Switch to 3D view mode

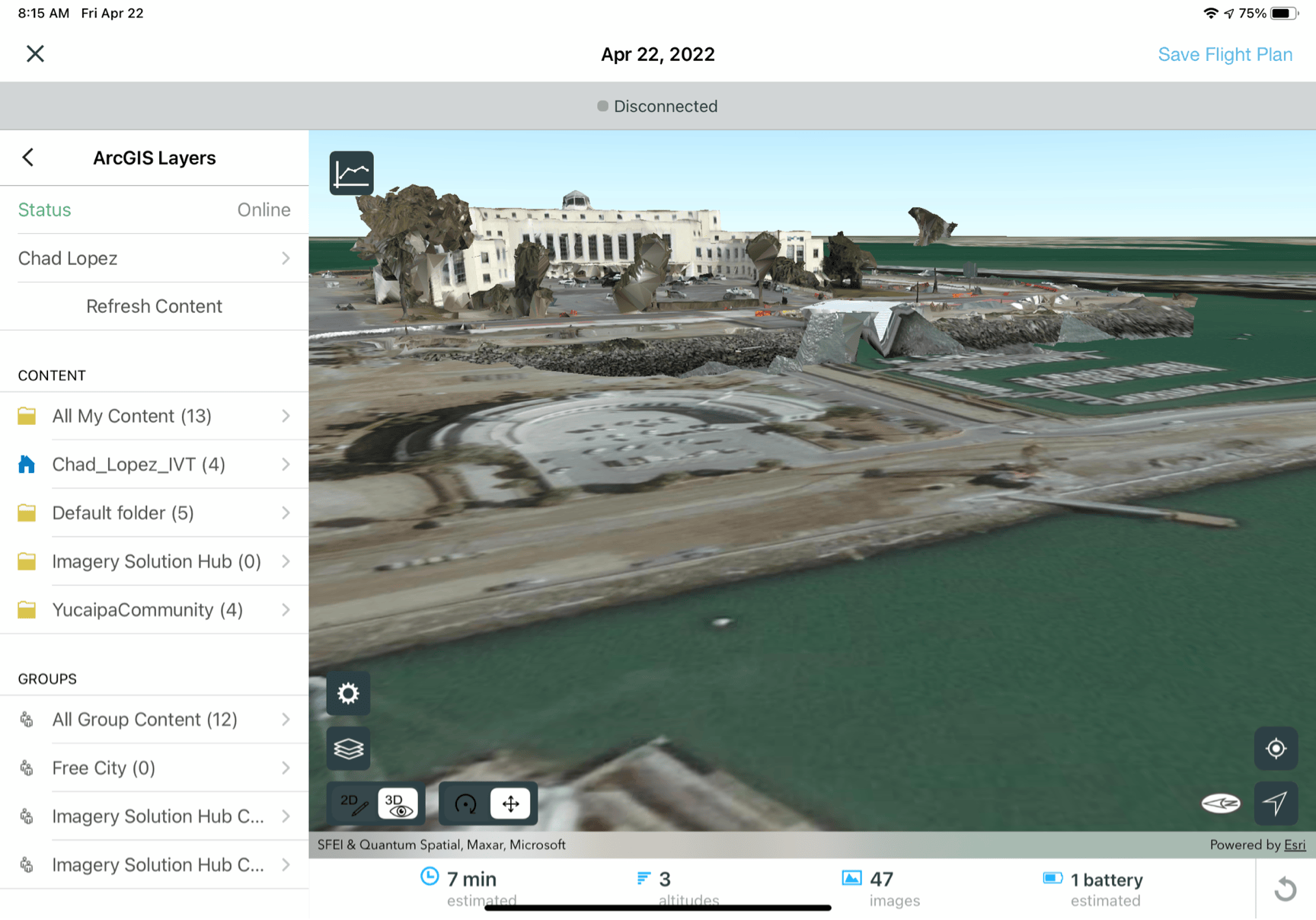click(398, 803)
